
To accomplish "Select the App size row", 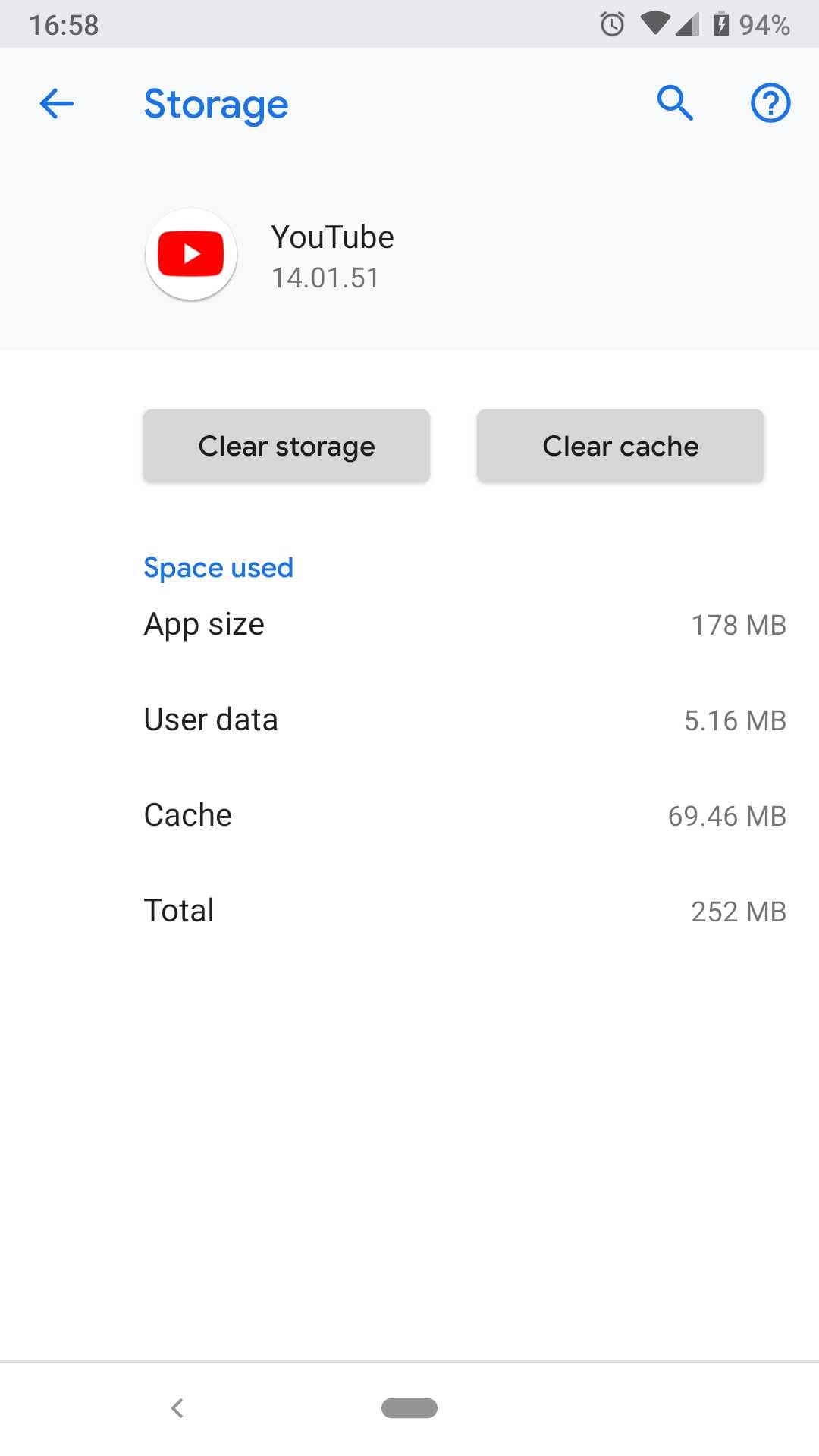I will pos(464,625).
